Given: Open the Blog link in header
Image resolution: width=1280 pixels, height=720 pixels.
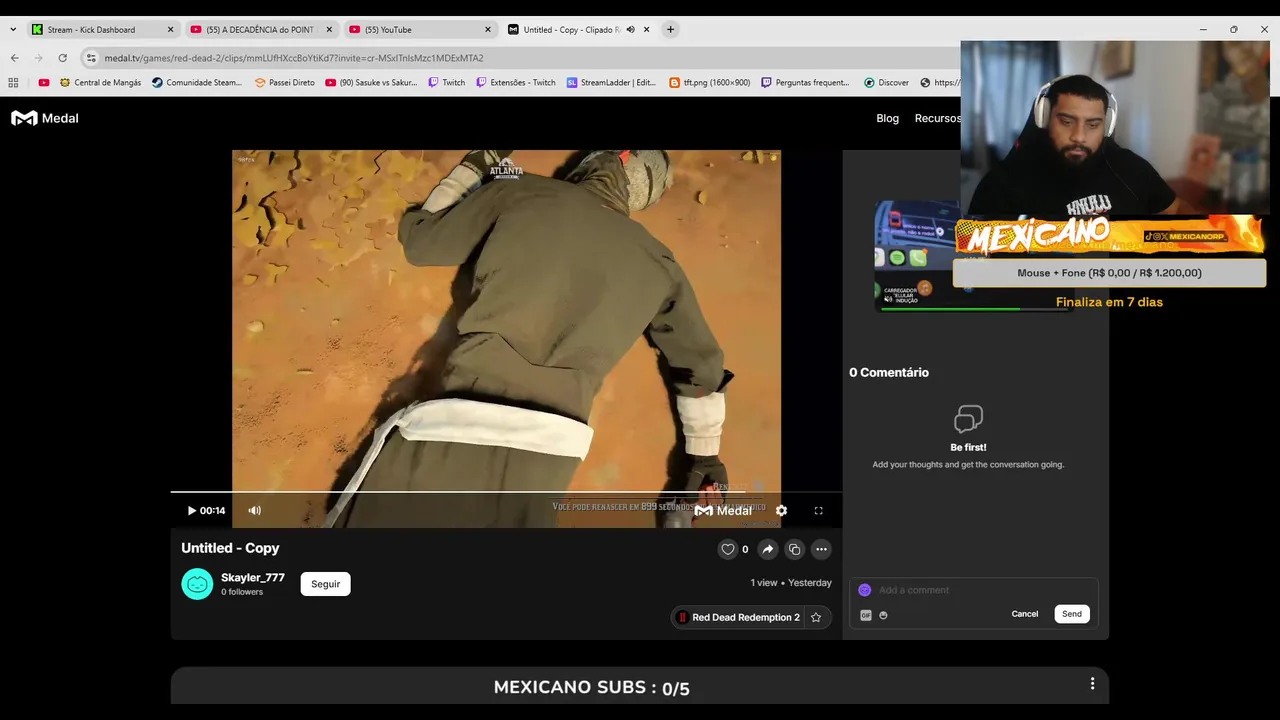Looking at the screenshot, I should coord(888,118).
